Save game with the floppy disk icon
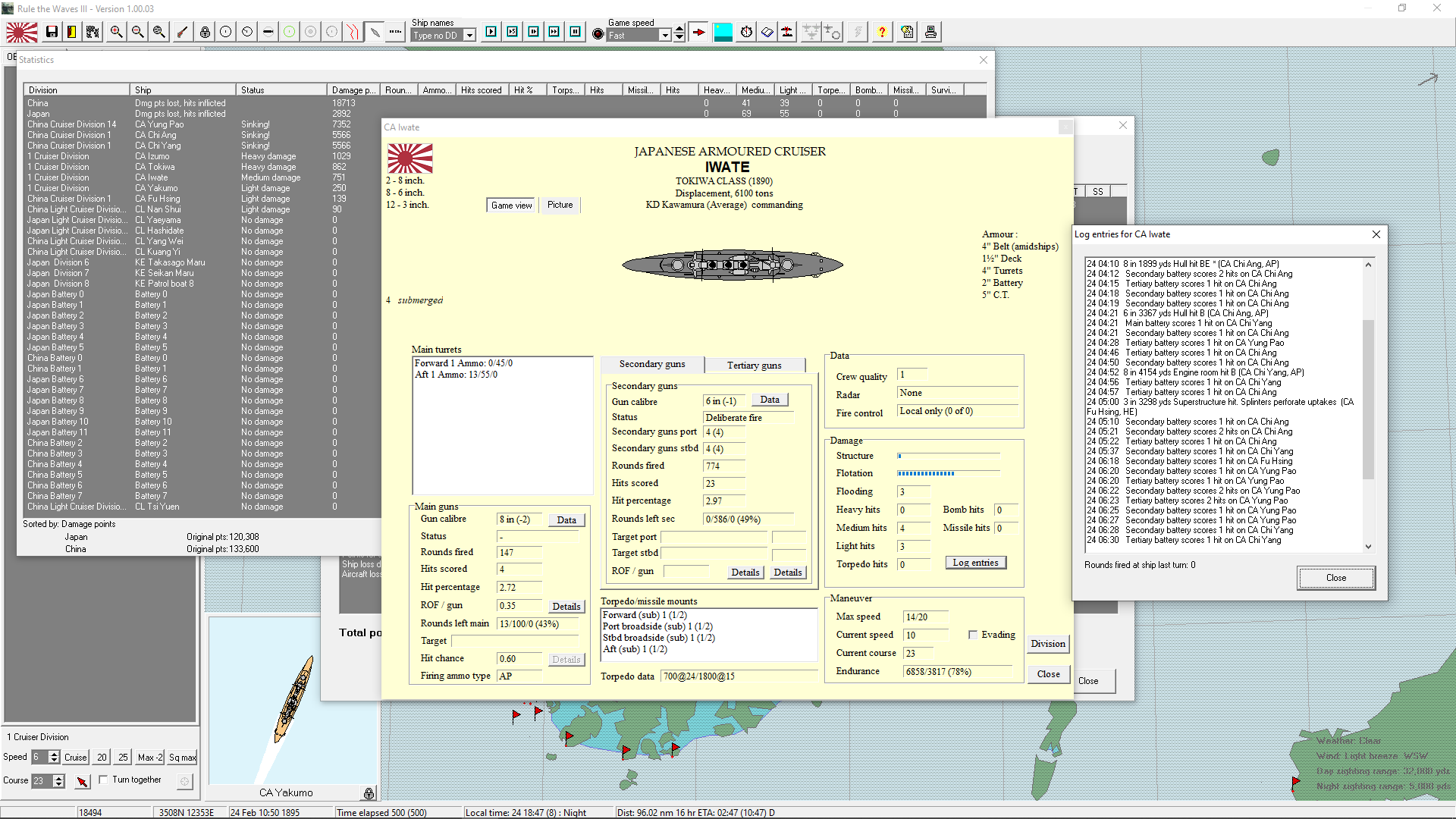 click(x=52, y=32)
